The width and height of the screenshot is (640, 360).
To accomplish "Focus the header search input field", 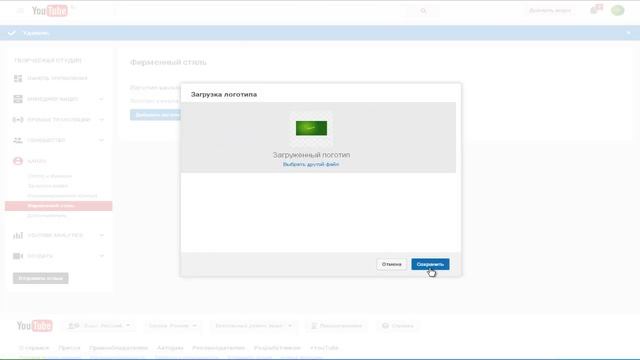I will click(261, 11).
